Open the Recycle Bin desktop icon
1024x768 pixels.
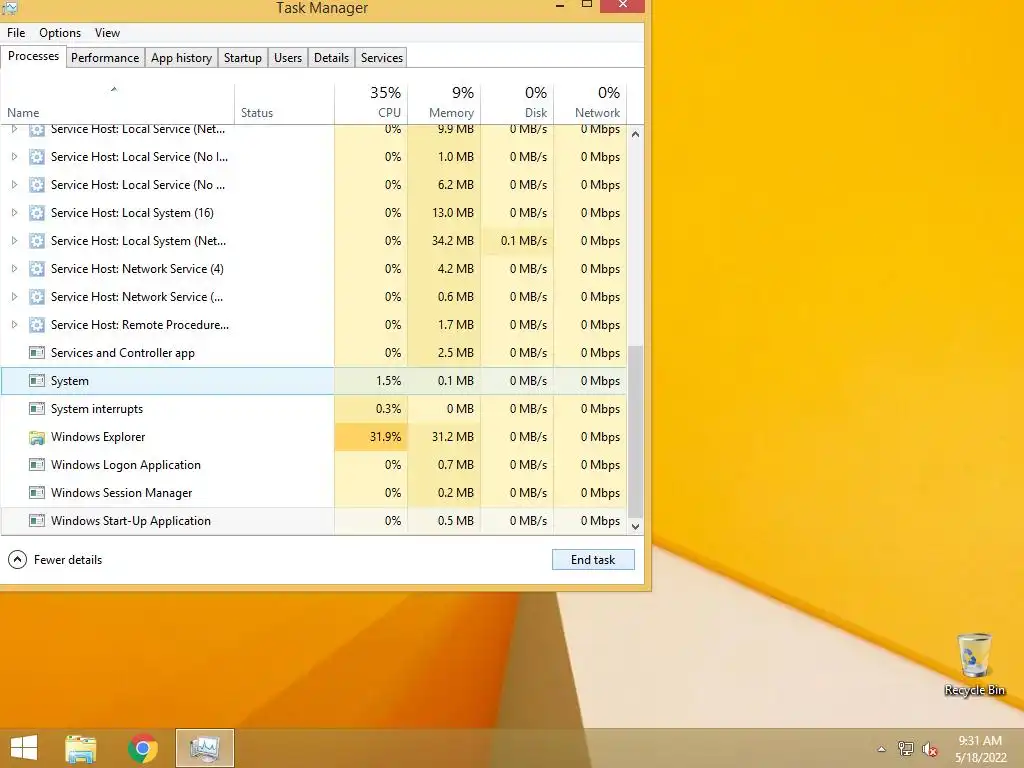pyautogui.click(x=974, y=664)
